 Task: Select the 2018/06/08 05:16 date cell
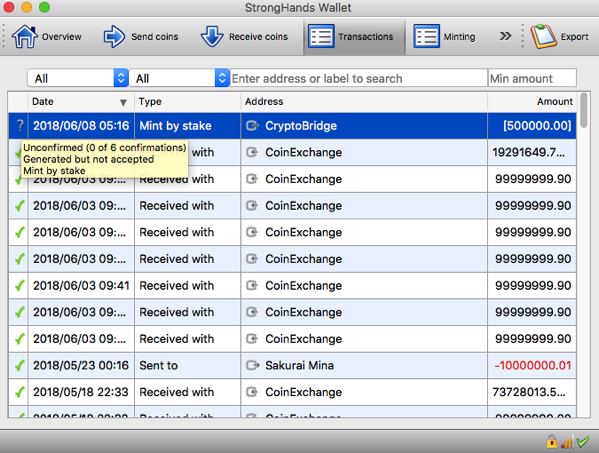(x=81, y=126)
